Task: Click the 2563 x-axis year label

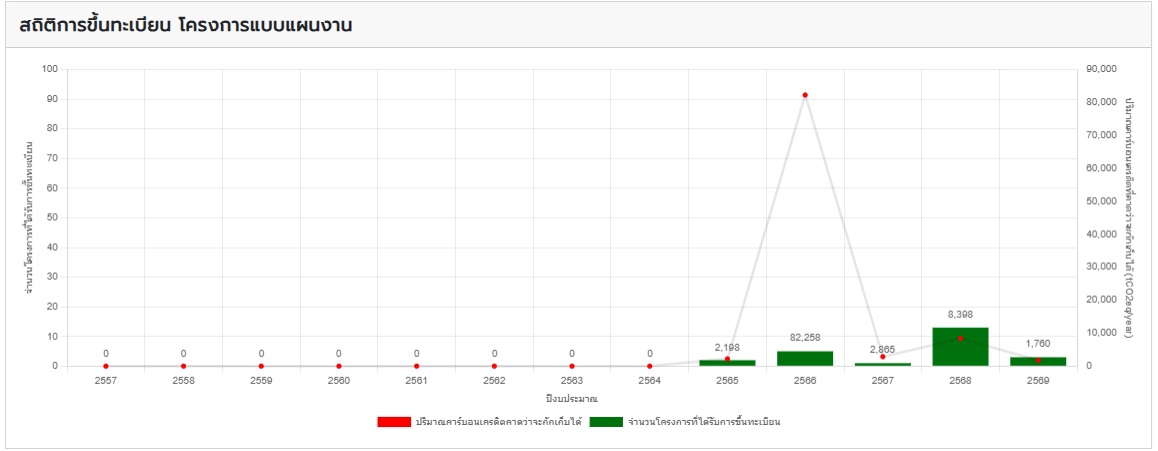Action: (572, 381)
